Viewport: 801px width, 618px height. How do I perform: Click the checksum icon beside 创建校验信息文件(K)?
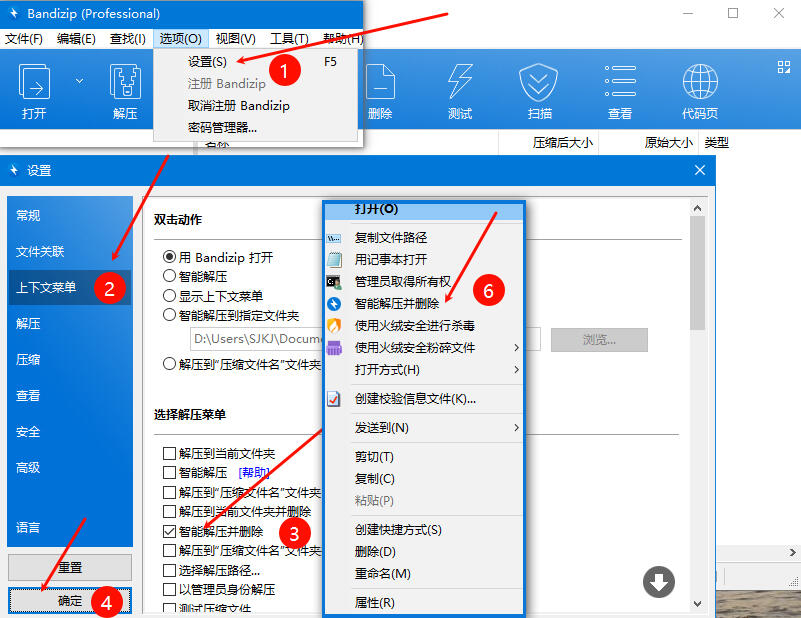pos(334,398)
